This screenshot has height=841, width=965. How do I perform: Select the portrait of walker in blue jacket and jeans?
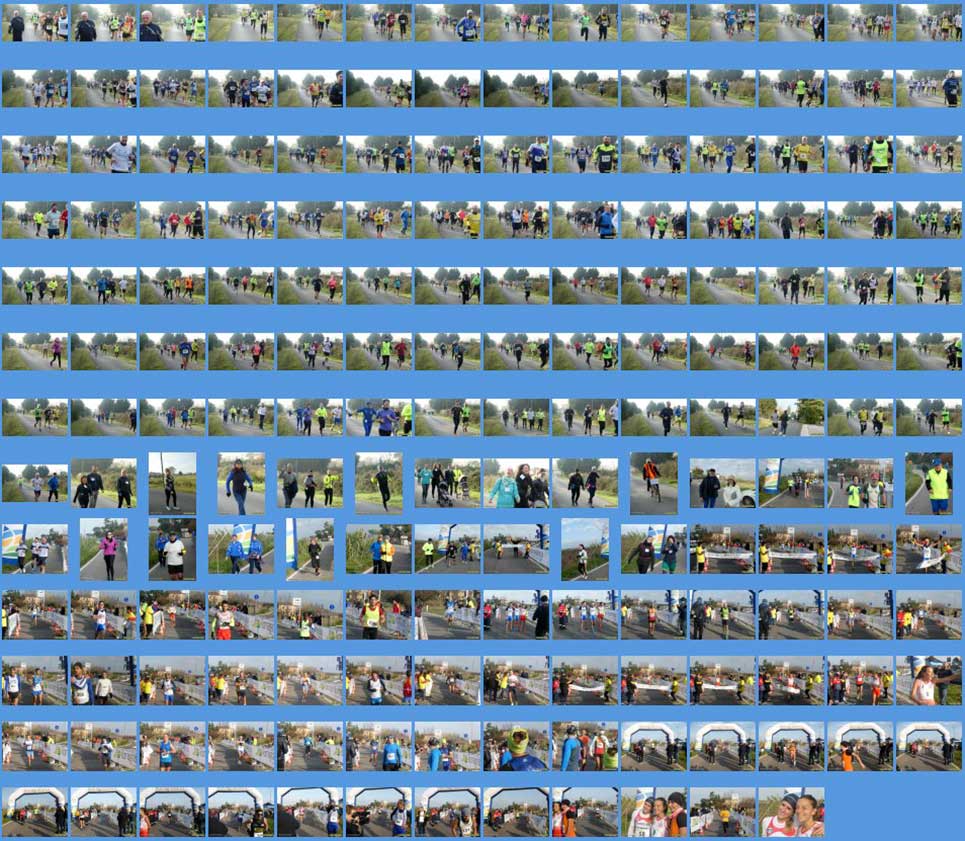point(241,483)
